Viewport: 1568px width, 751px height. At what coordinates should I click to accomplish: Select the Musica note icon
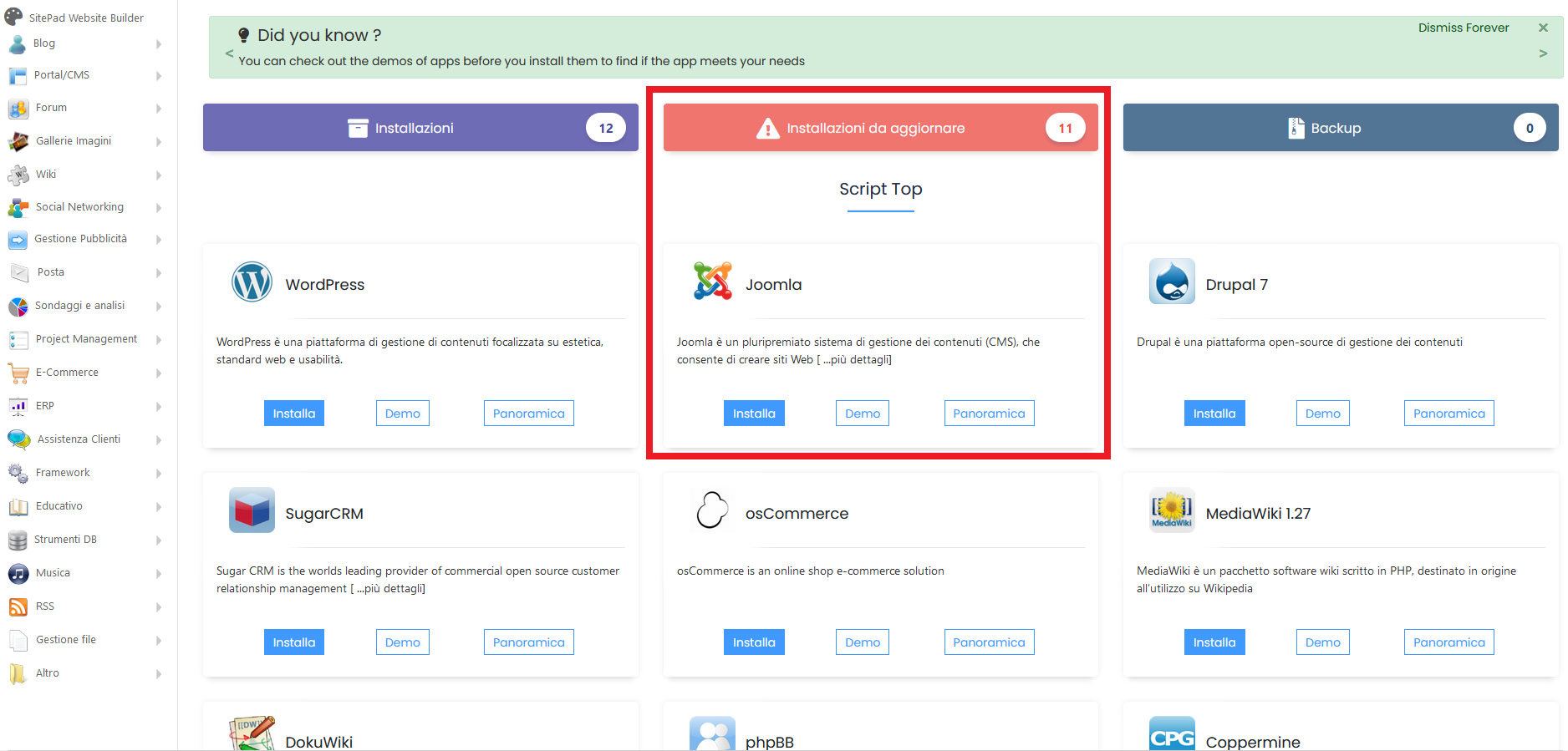(18, 574)
